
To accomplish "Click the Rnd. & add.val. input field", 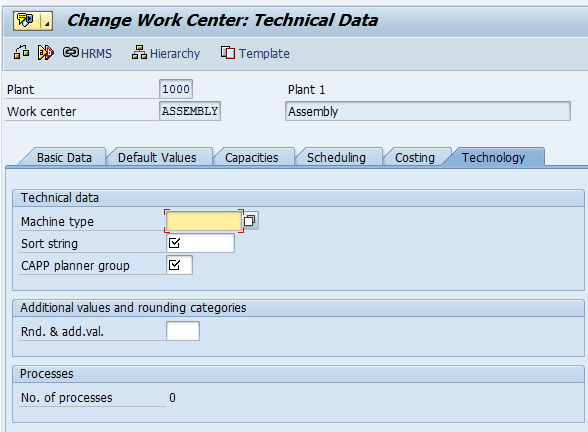I will [x=183, y=331].
